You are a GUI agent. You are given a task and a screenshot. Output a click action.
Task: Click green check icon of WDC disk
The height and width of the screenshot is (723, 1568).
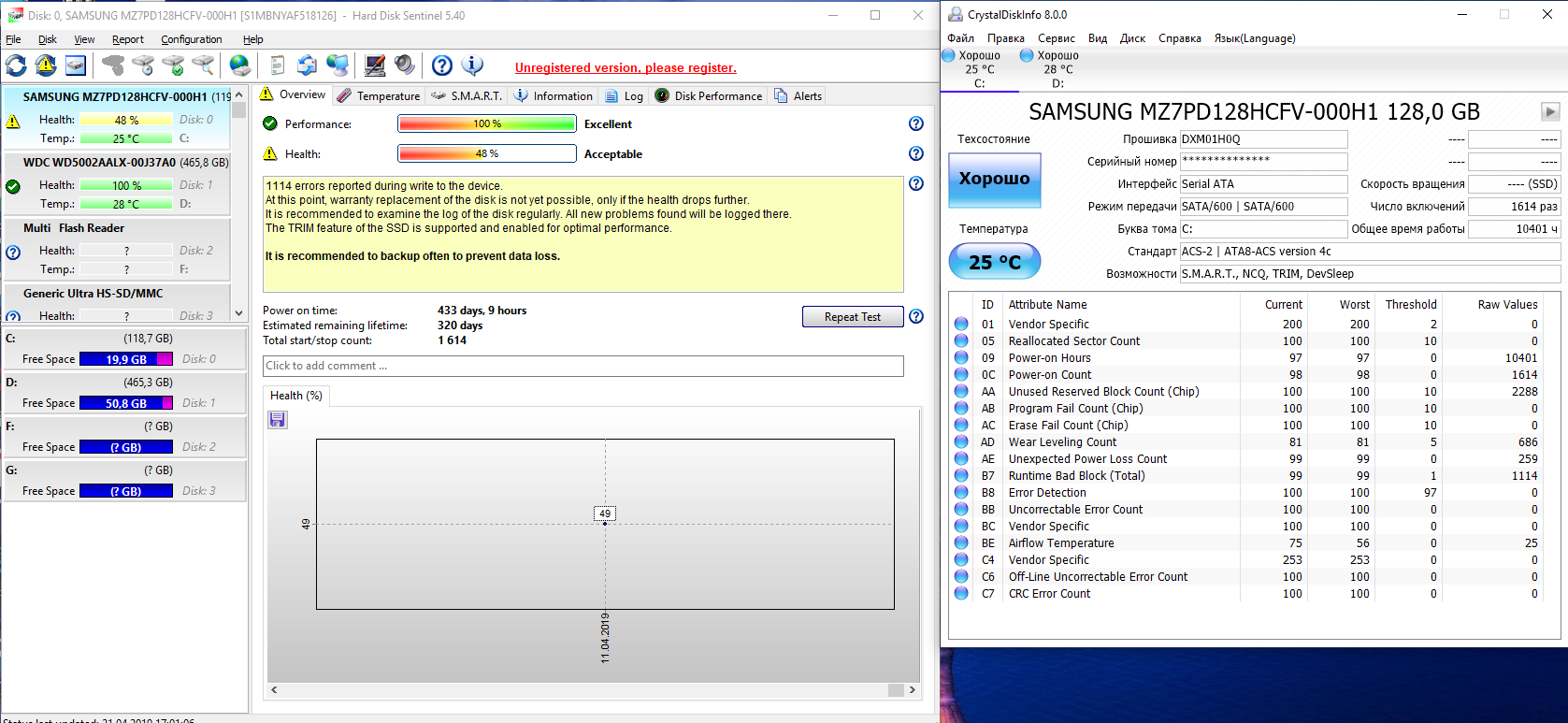point(13,186)
